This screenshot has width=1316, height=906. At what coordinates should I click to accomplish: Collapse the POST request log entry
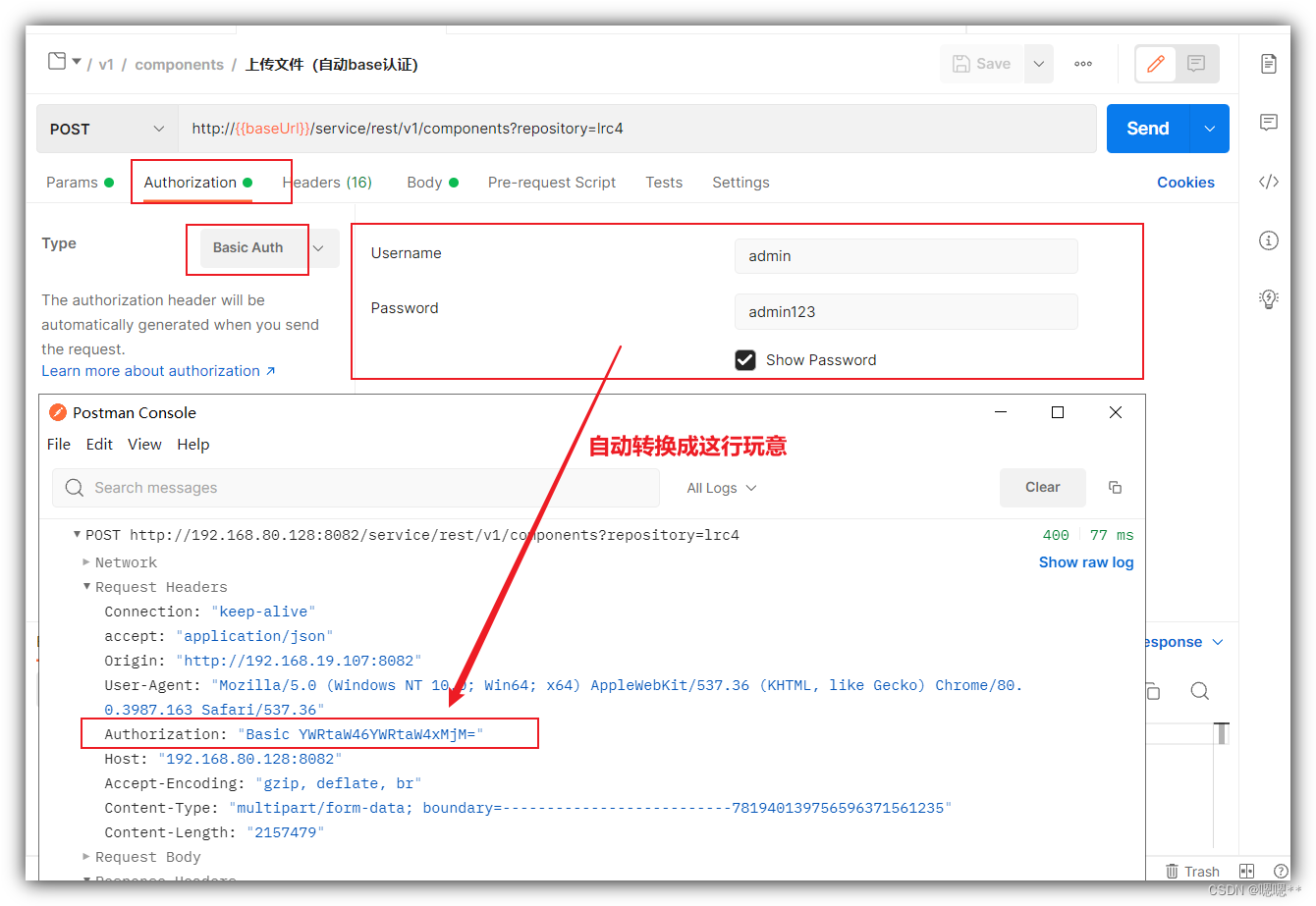pyautogui.click(x=77, y=535)
